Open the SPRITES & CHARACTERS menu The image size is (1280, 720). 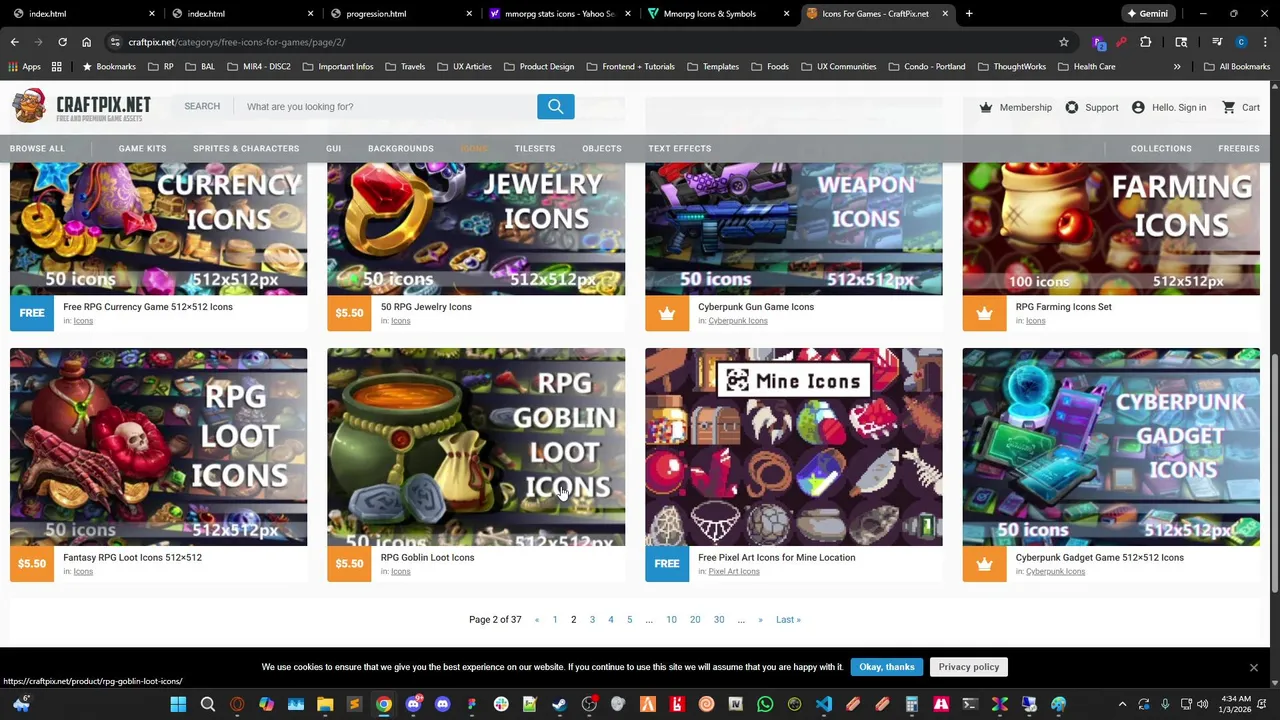point(246,148)
